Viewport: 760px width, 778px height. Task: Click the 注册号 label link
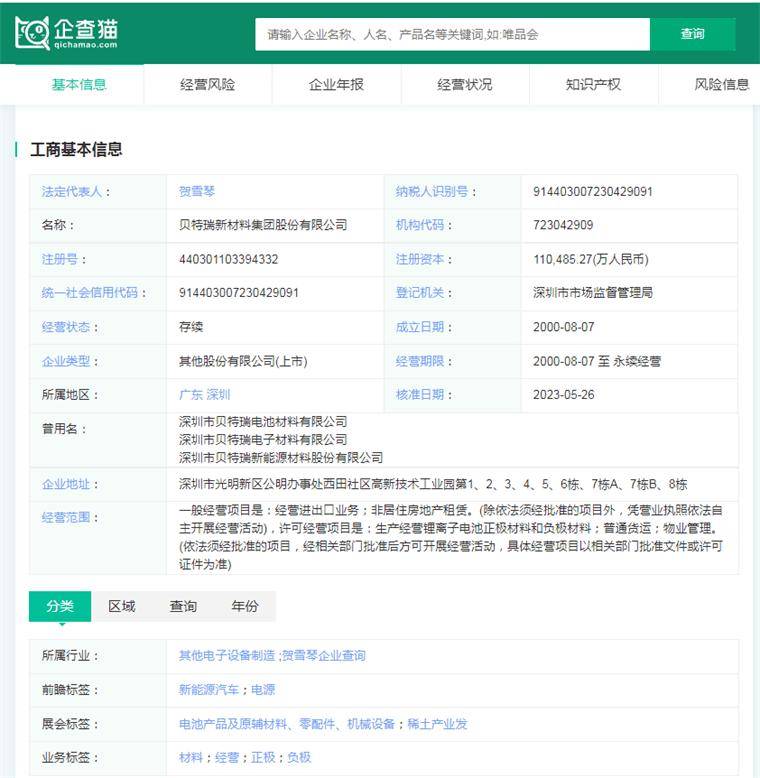[60, 259]
